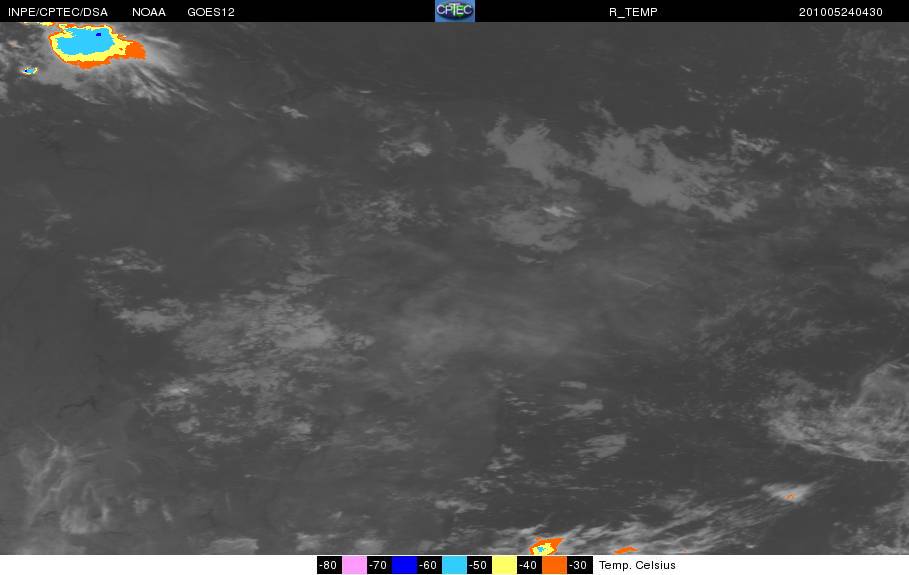The height and width of the screenshot is (575, 909).
Task: Click the -30 legend value
Action: pyautogui.click(x=579, y=565)
